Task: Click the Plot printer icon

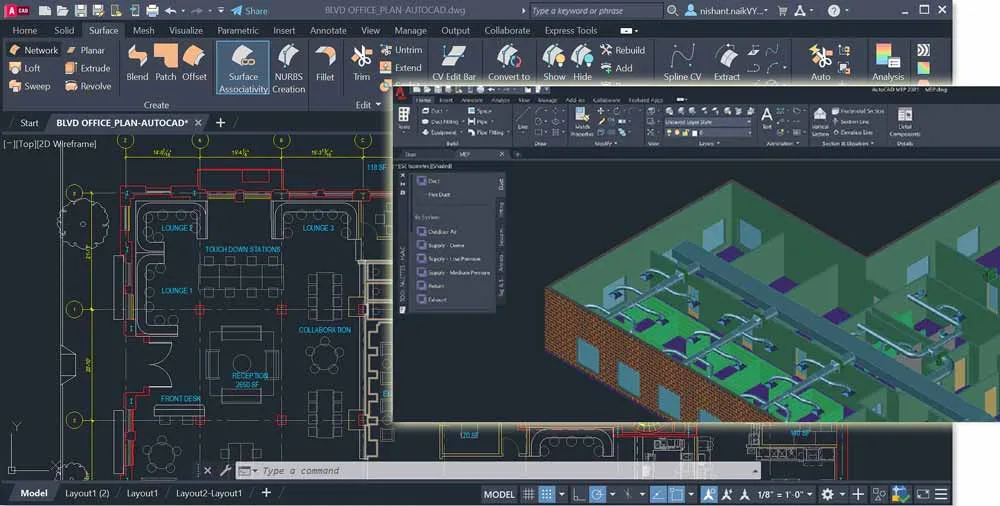Action: point(152,10)
